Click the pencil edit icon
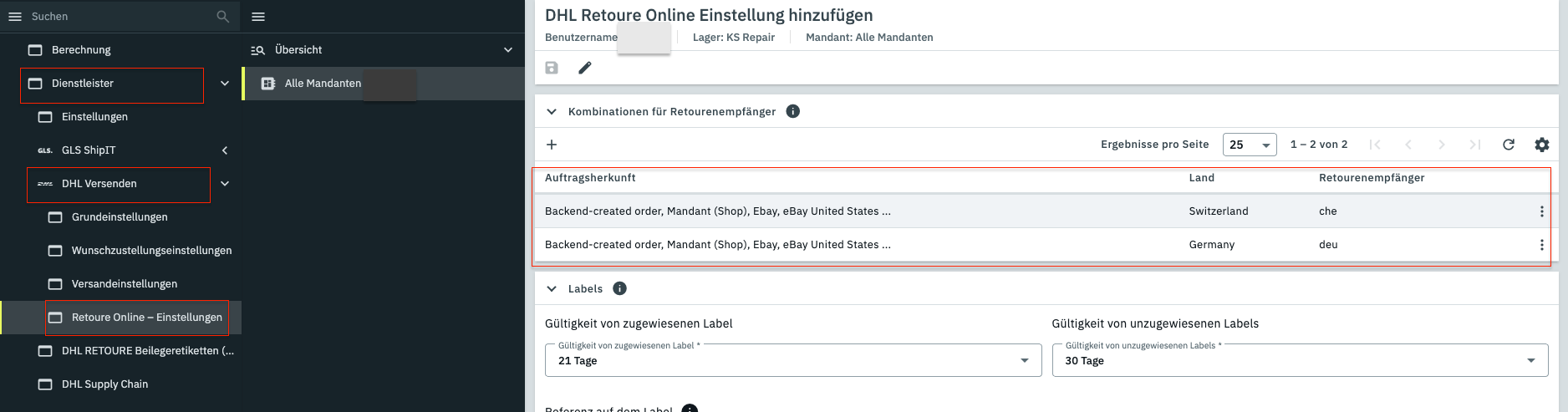The height and width of the screenshot is (412, 1568). tap(585, 68)
